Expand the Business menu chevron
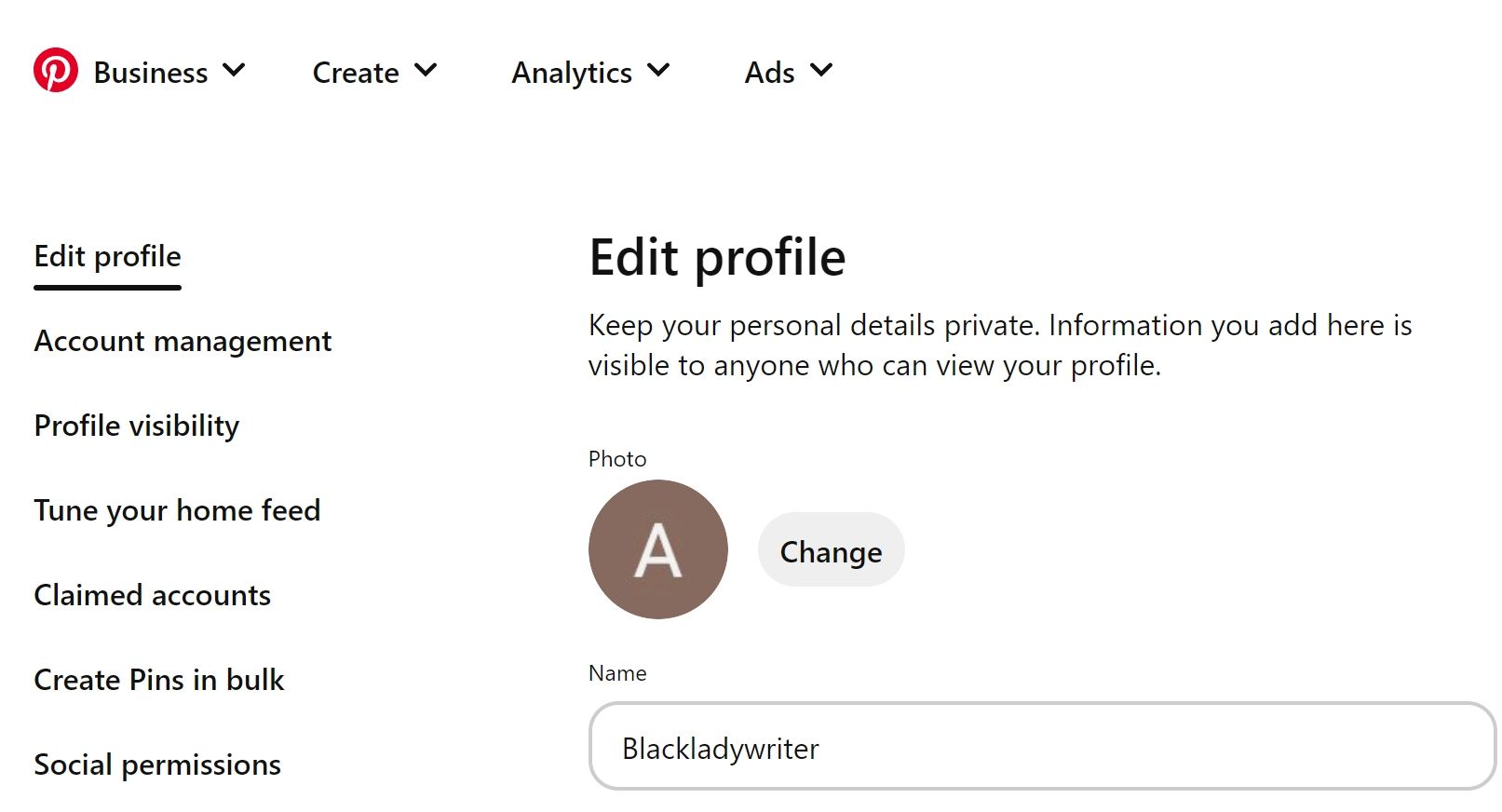The width and height of the screenshot is (1502, 812). [235, 71]
